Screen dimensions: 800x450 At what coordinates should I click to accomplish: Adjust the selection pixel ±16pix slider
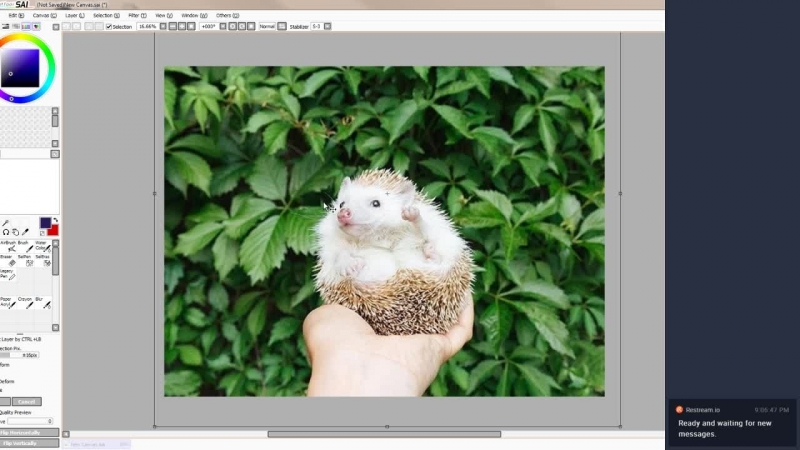[x=19, y=355]
